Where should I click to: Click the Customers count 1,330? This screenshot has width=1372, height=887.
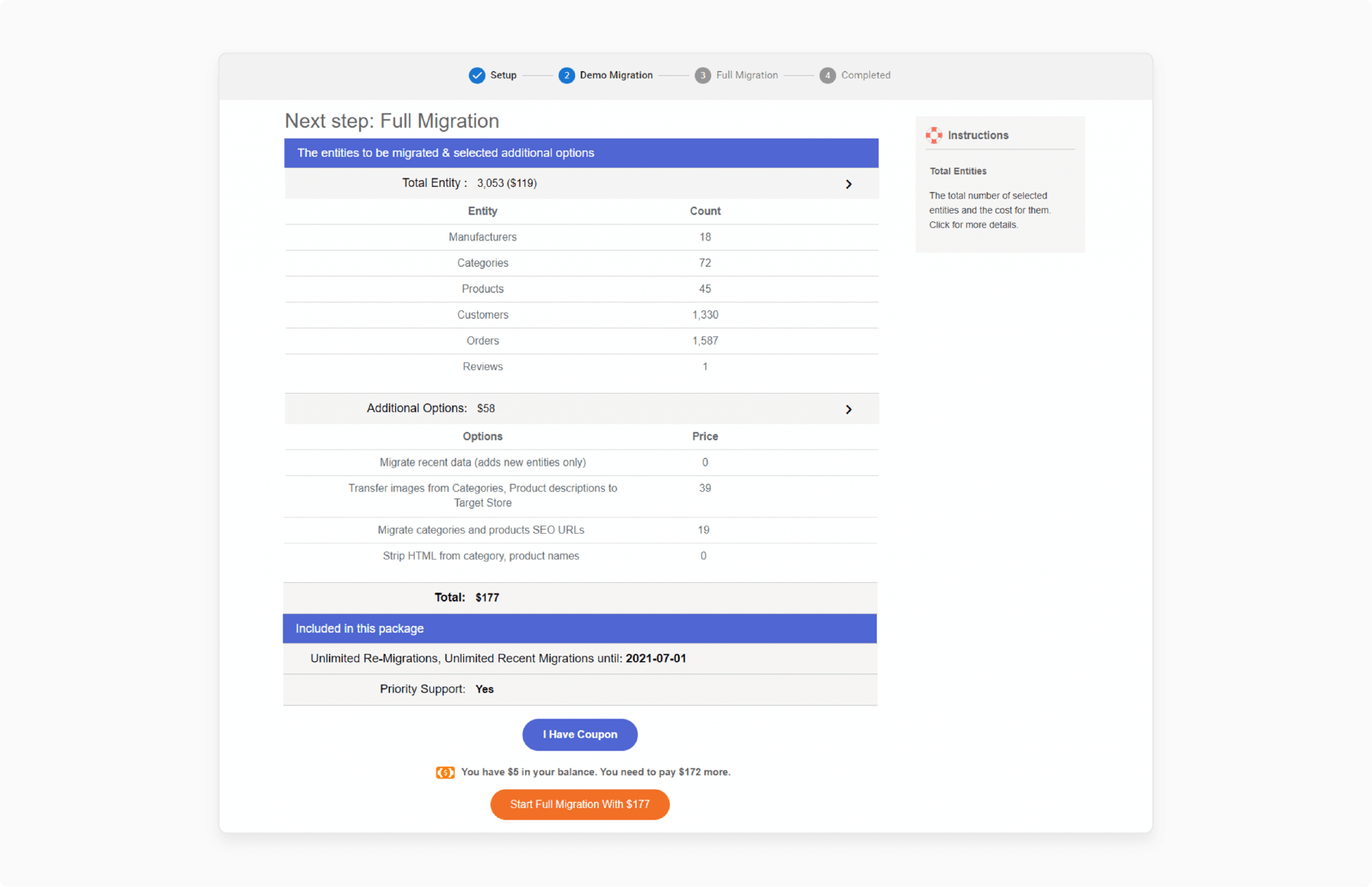click(705, 316)
